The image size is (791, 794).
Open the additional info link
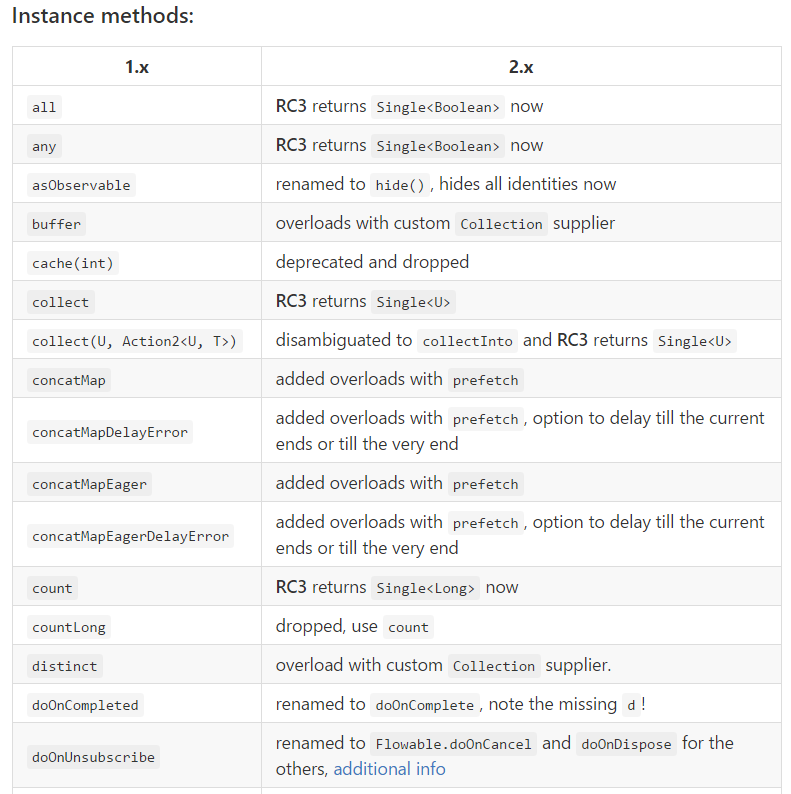[389, 769]
